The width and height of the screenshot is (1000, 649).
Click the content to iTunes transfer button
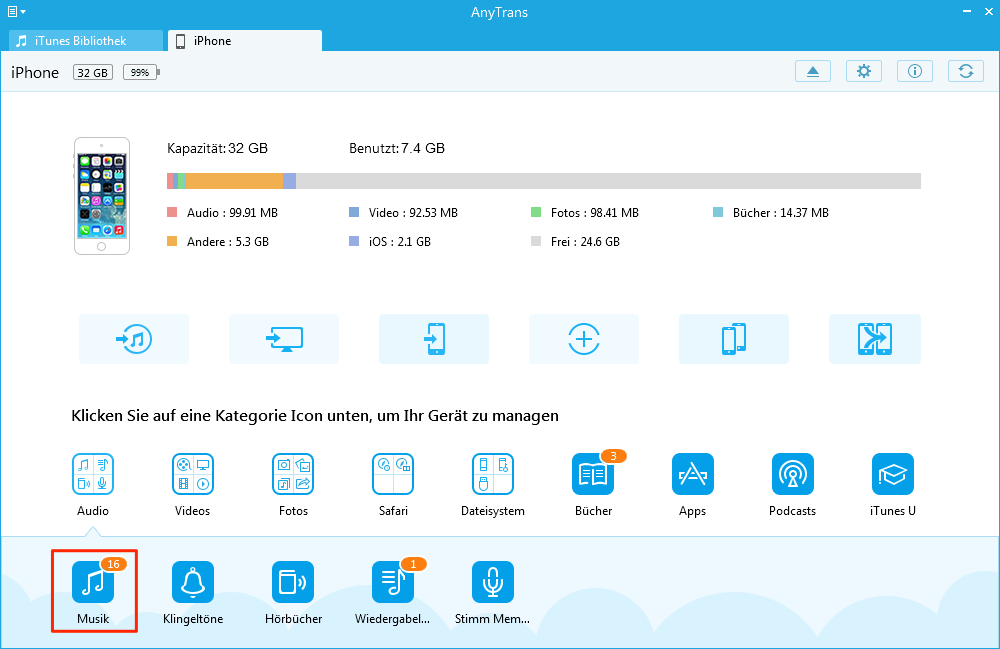134,339
